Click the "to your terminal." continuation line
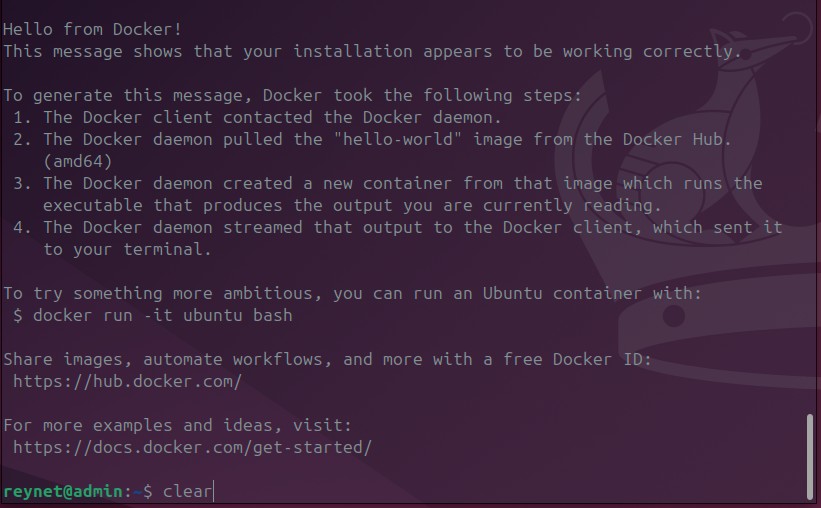The height and width of the screenshot is (508, 821). point(127,249)
